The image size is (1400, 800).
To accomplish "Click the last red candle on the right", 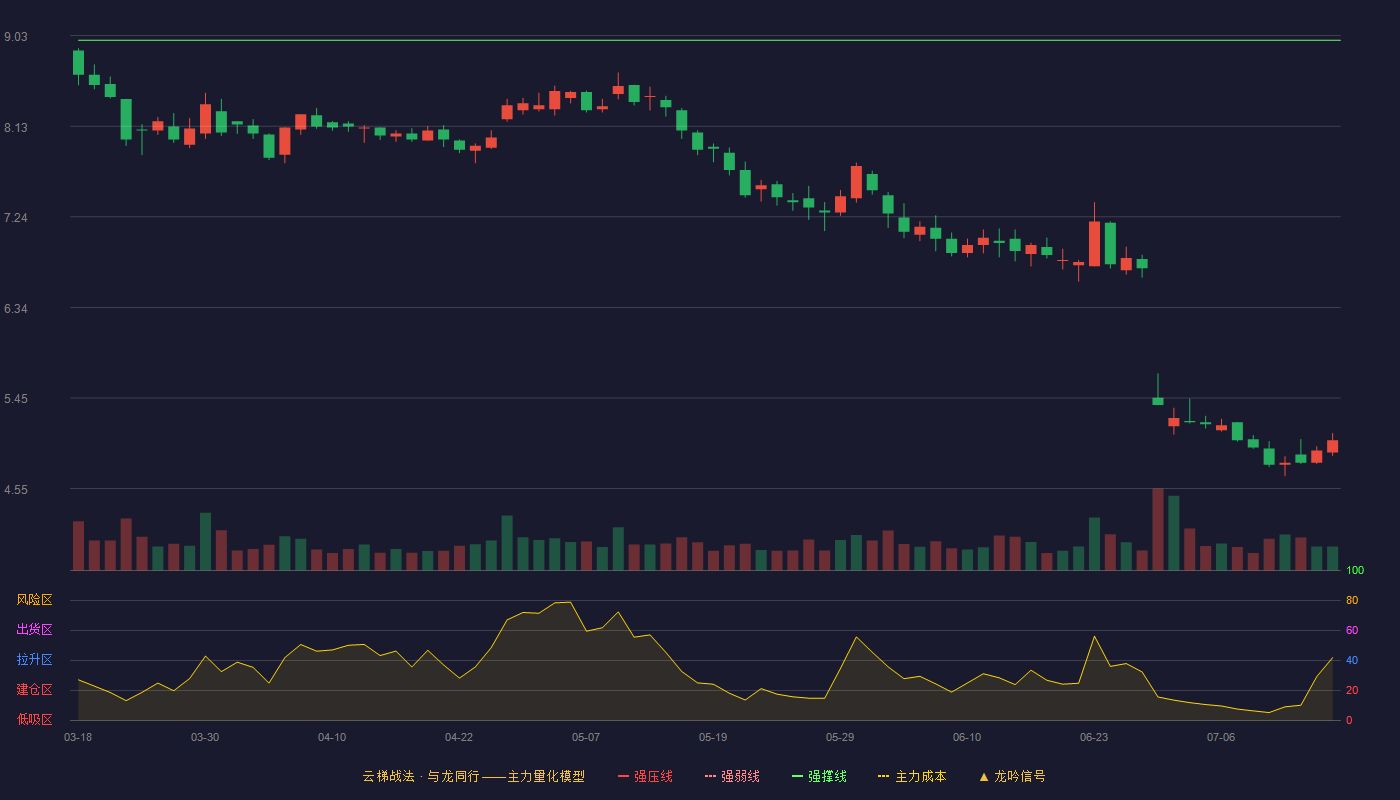I will (x=1332, y=446).
